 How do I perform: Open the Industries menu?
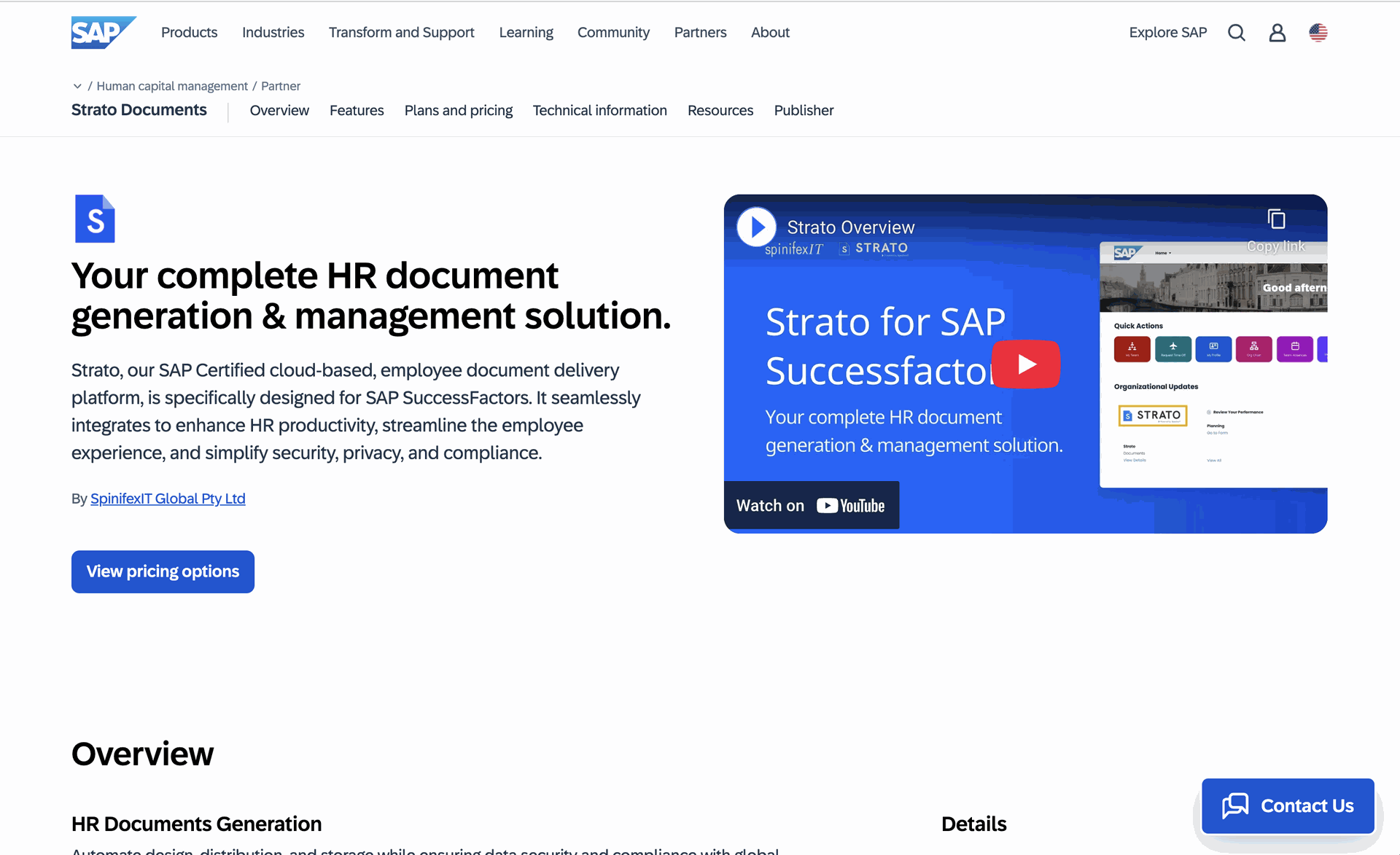tap(273, 33)
